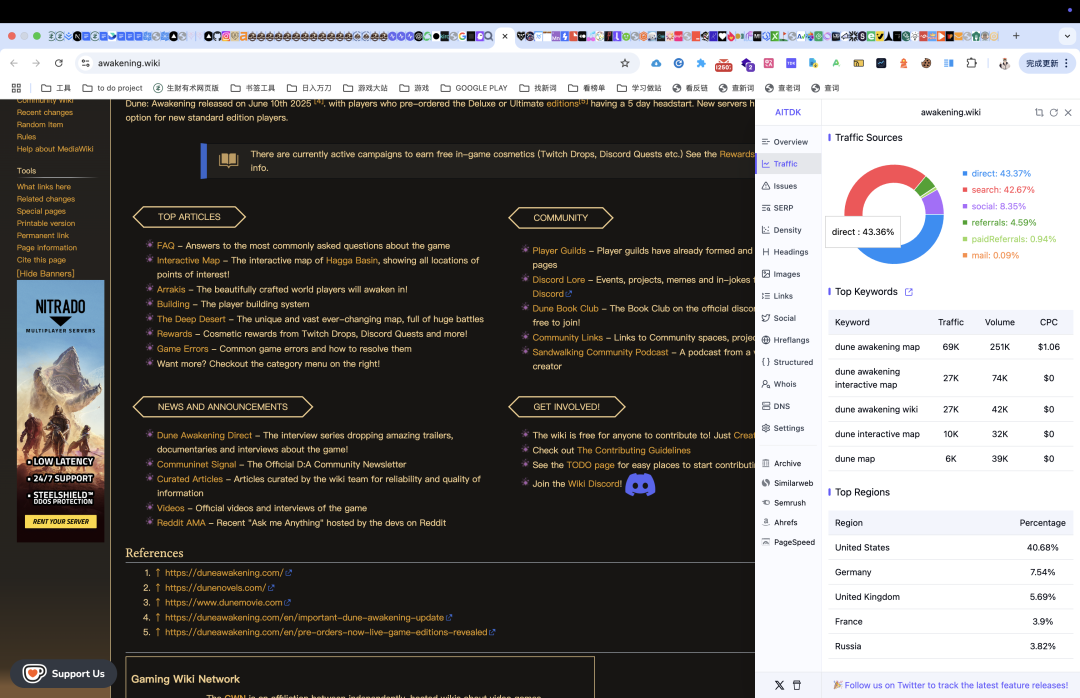Click the Nitrado RENT YOUR SERVER banner button
The image size is (1080, 698).
coord(61,522)
